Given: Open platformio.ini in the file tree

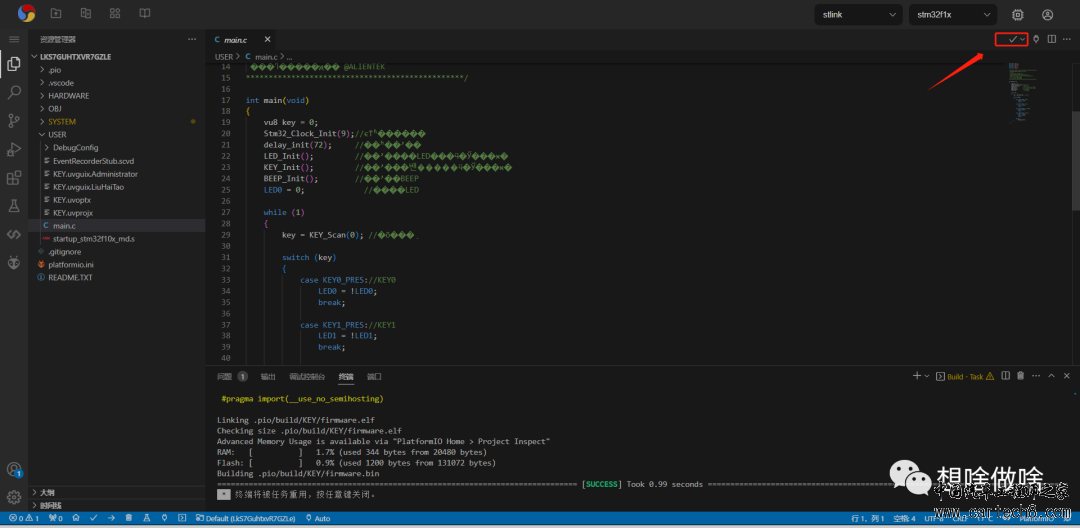Looking at the screenshot, I should click(x=116, y=264).
